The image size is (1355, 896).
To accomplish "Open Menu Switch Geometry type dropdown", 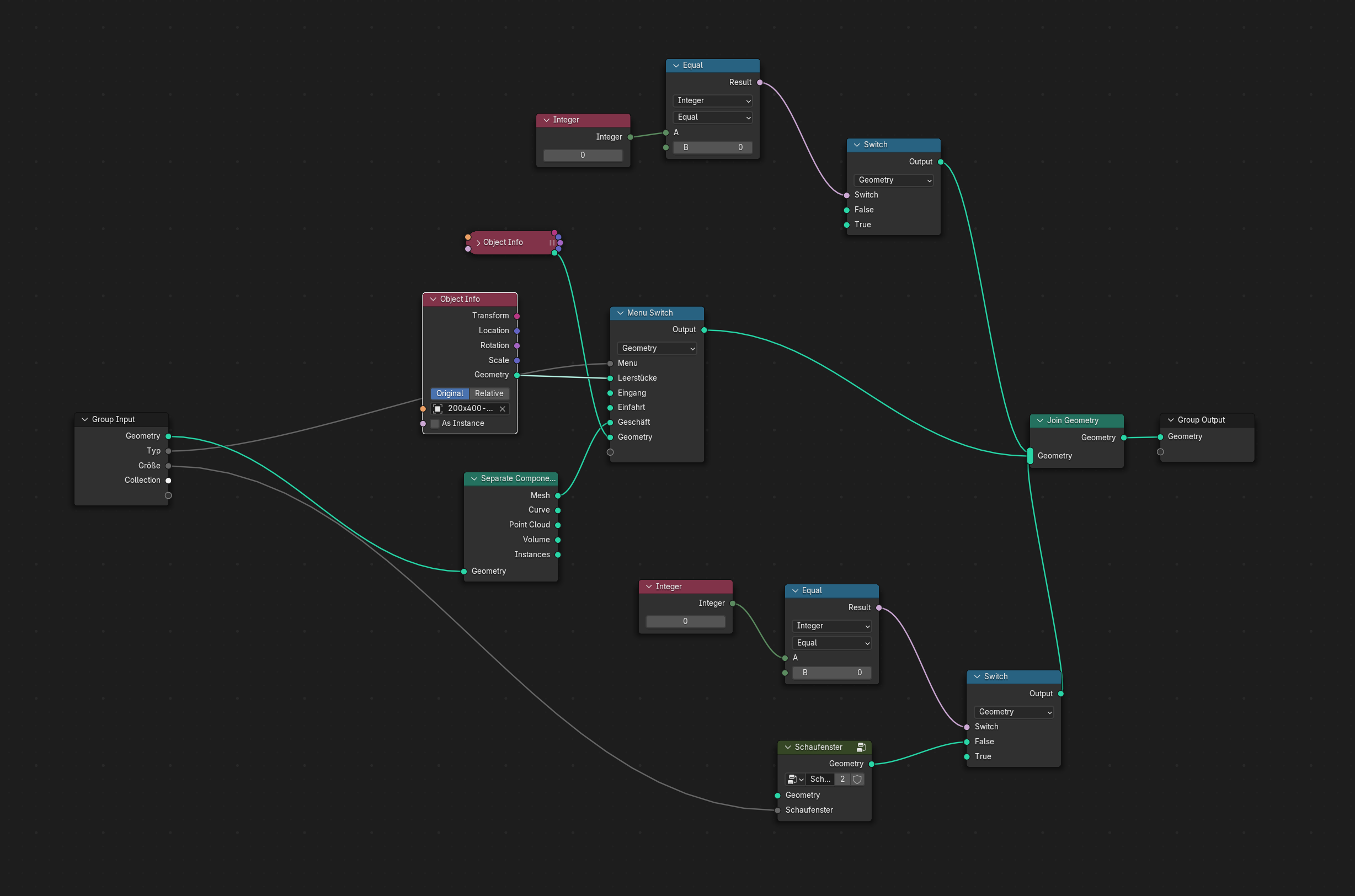I will tap(657, 348).
